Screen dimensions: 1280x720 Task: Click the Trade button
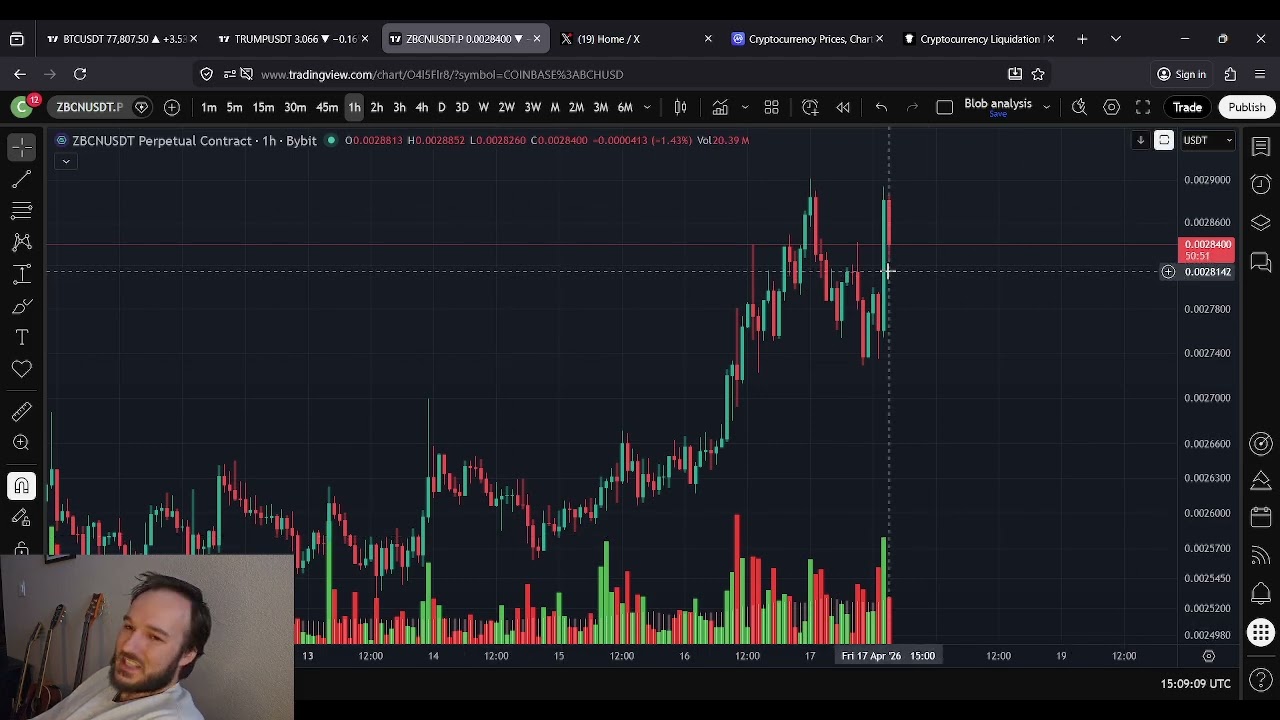(x=1187, y=107)
